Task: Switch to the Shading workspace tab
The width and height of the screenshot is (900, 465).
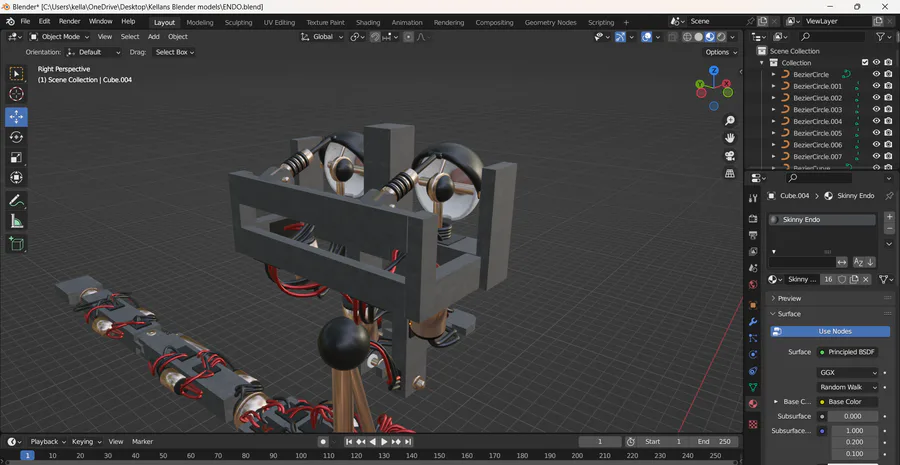Action: [x=368, y=23]
